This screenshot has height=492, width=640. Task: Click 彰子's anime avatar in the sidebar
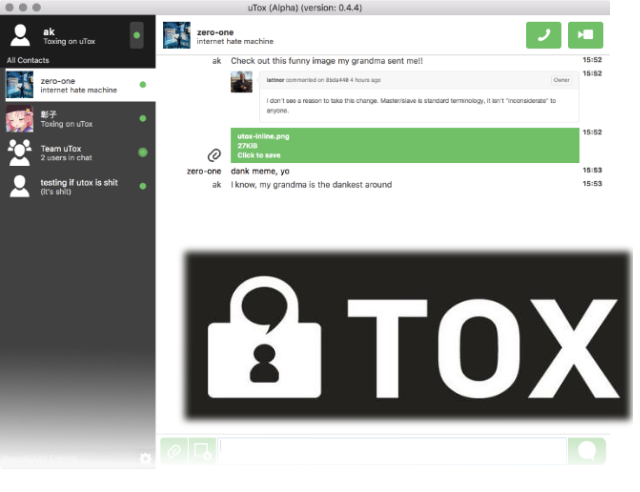pyautogui.click(x=20, y=118)
